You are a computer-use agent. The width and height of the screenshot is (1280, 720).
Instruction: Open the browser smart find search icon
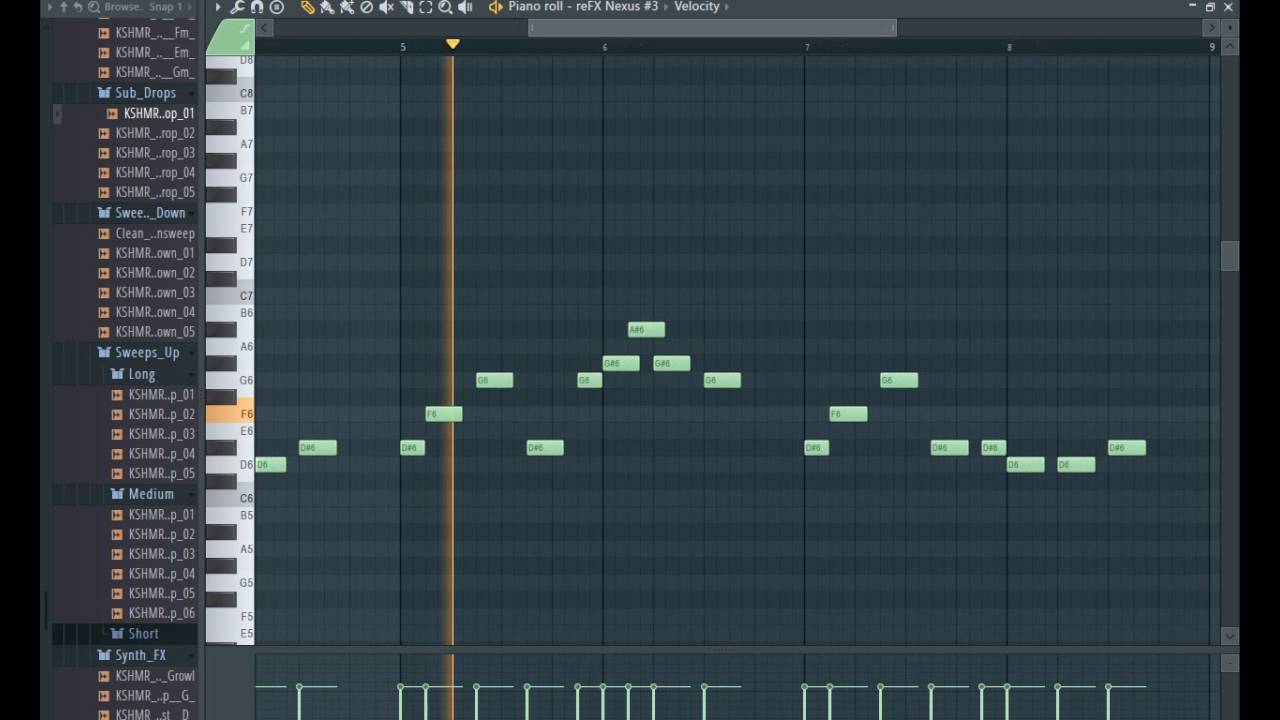(x=93, y=7)
